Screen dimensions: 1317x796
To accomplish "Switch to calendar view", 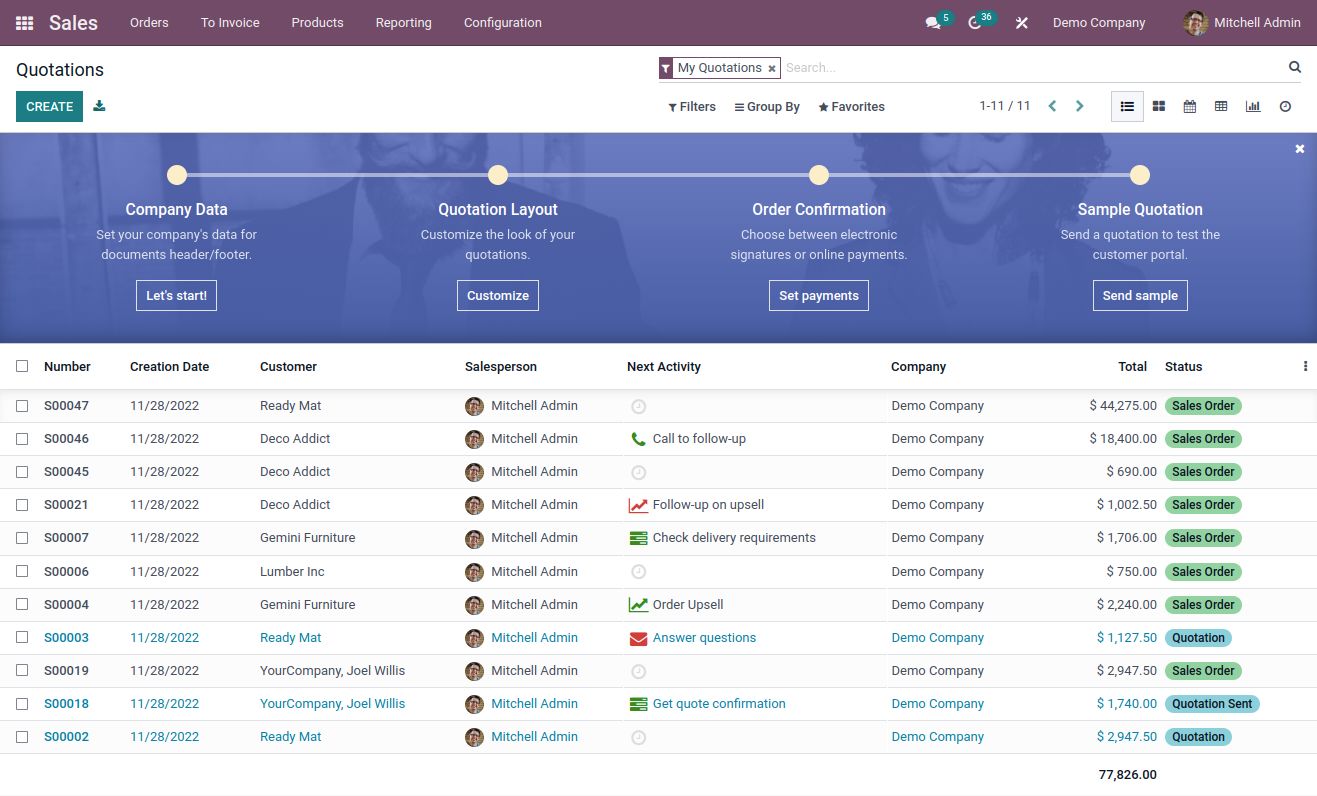I will 1189,106.
